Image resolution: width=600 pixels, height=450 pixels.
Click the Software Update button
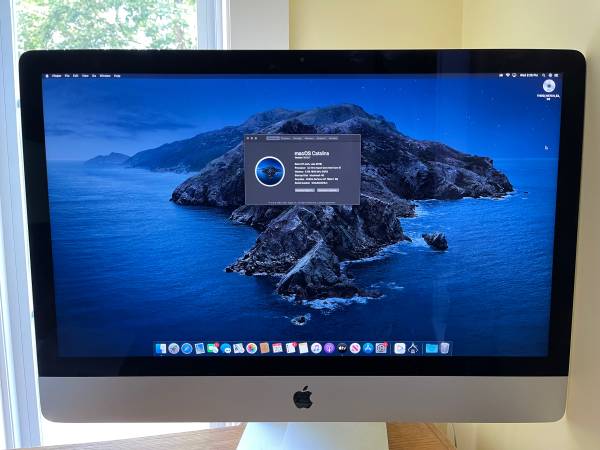[328, 190]
